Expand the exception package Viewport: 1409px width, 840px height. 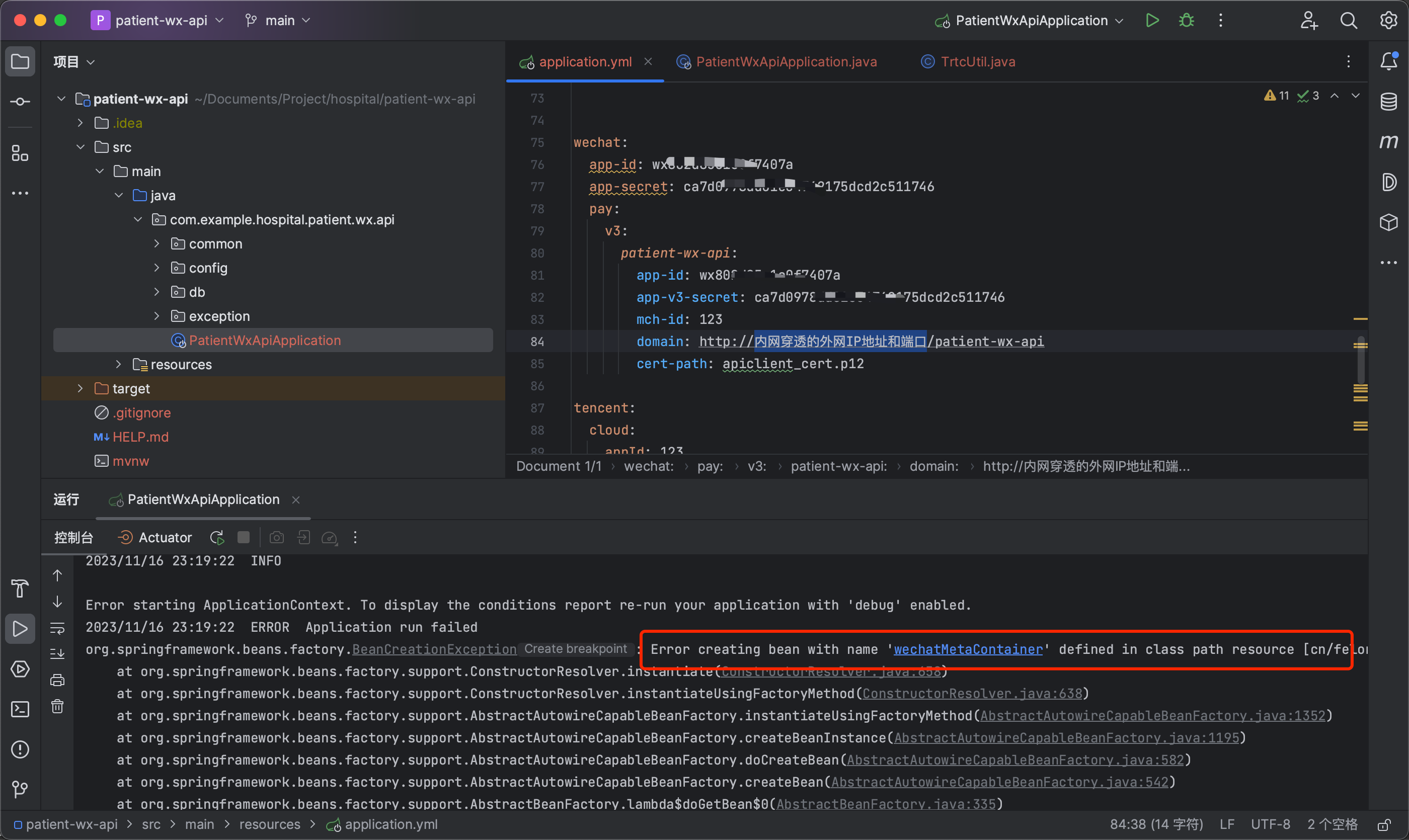[156, 316]
